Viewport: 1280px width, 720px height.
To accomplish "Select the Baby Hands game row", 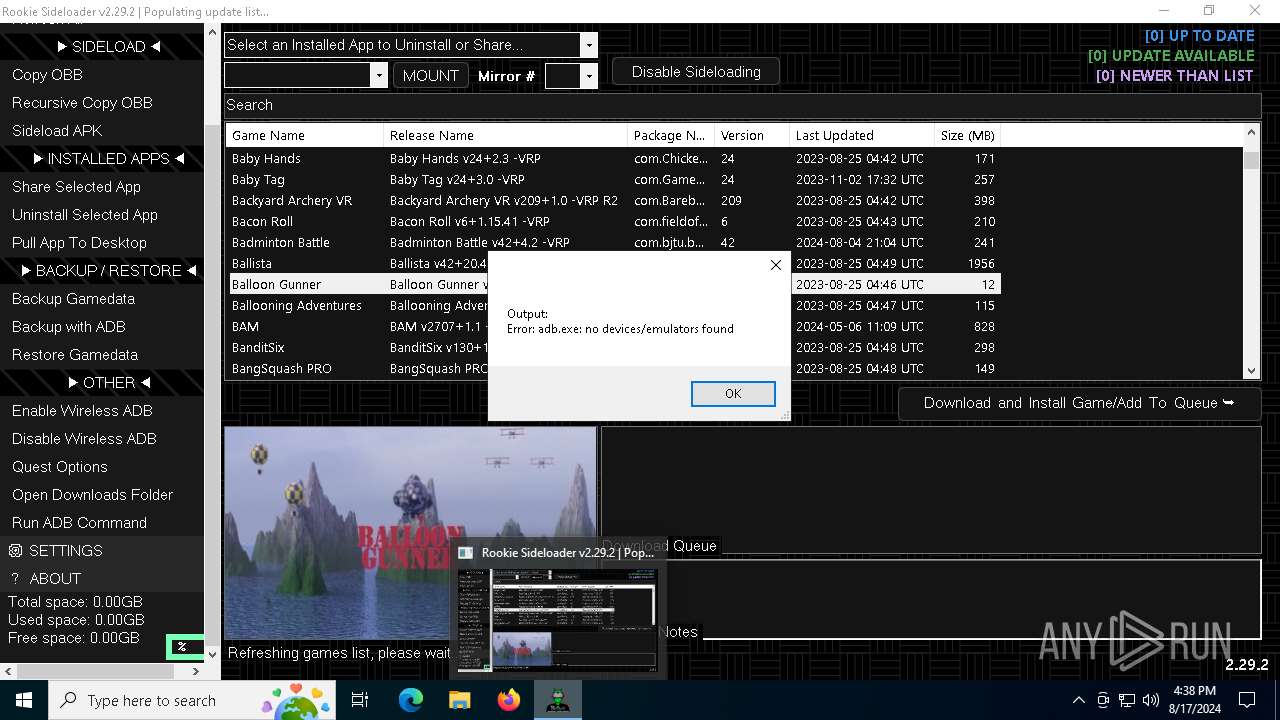I will click(614, 158).
